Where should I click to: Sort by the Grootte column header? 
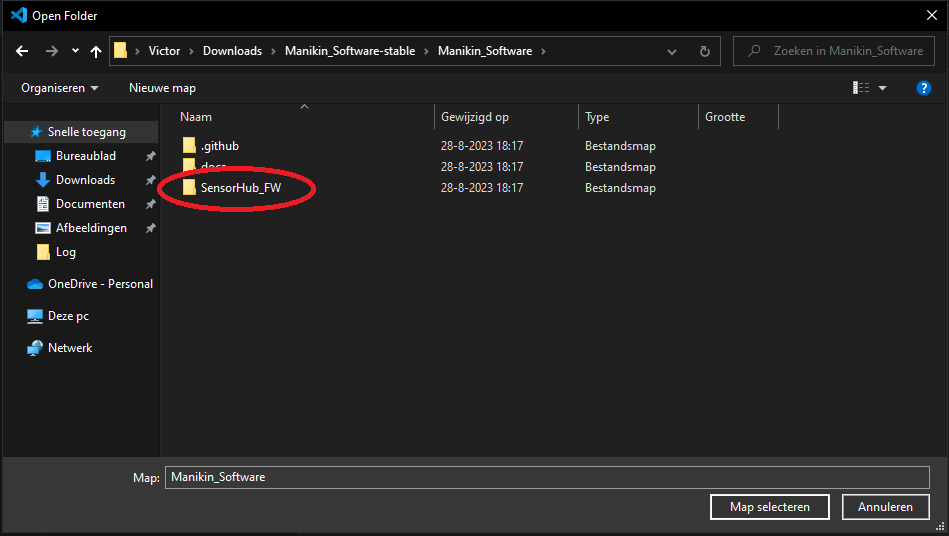724,117
